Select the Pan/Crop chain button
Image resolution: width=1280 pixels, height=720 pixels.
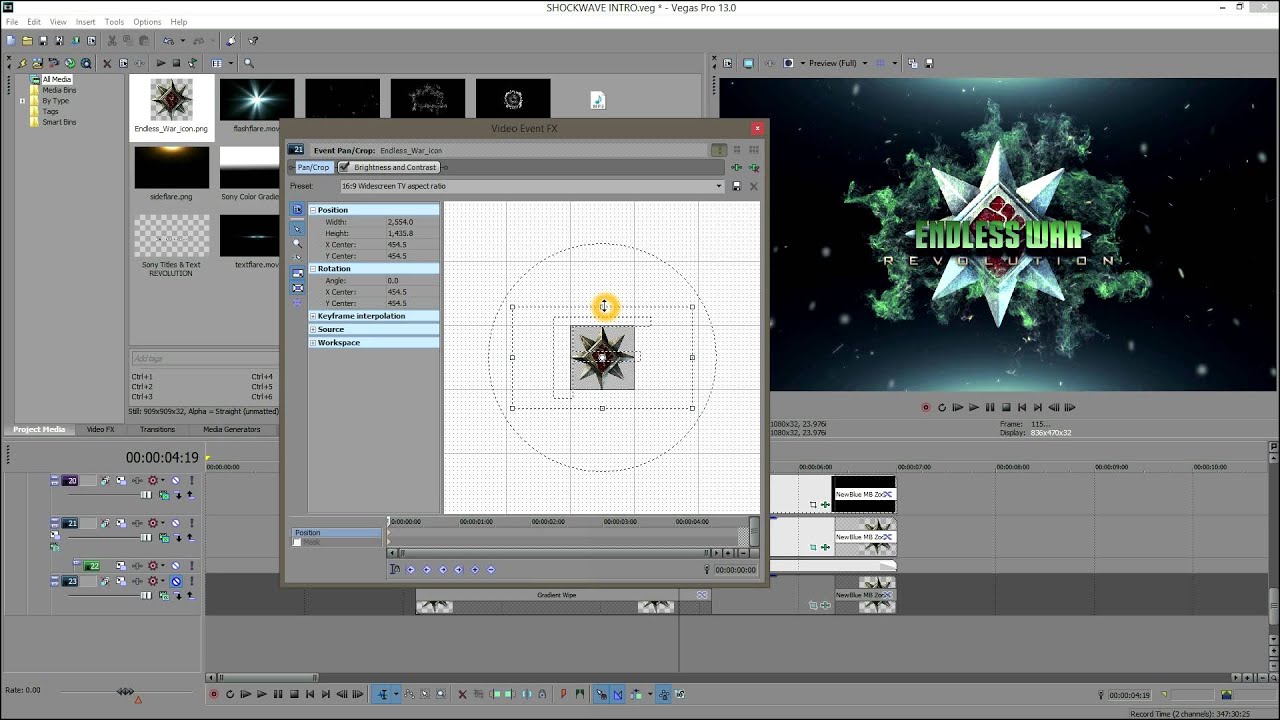tap(313, 167)
